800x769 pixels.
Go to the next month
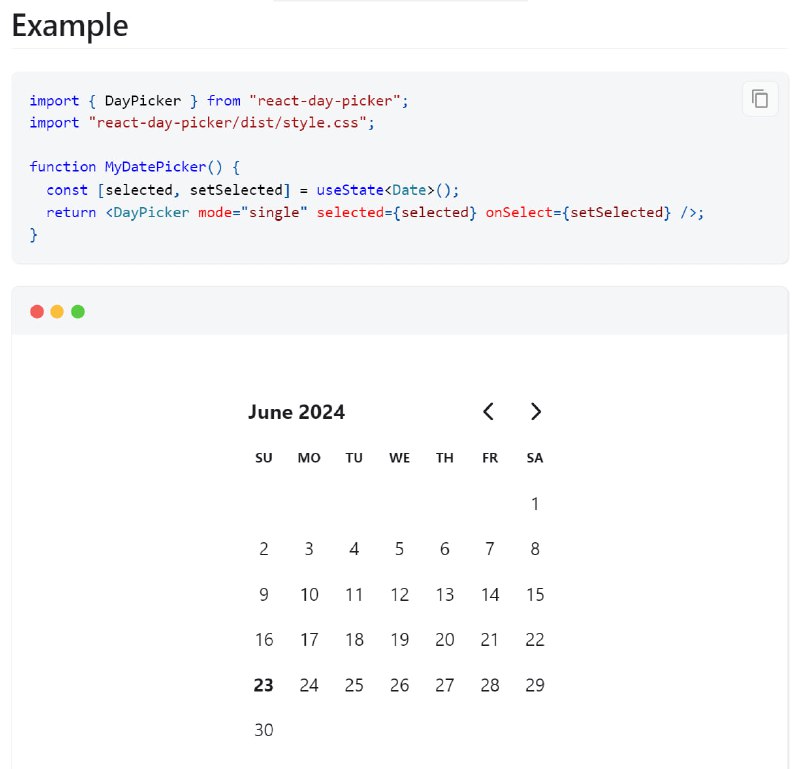point(535,411)
